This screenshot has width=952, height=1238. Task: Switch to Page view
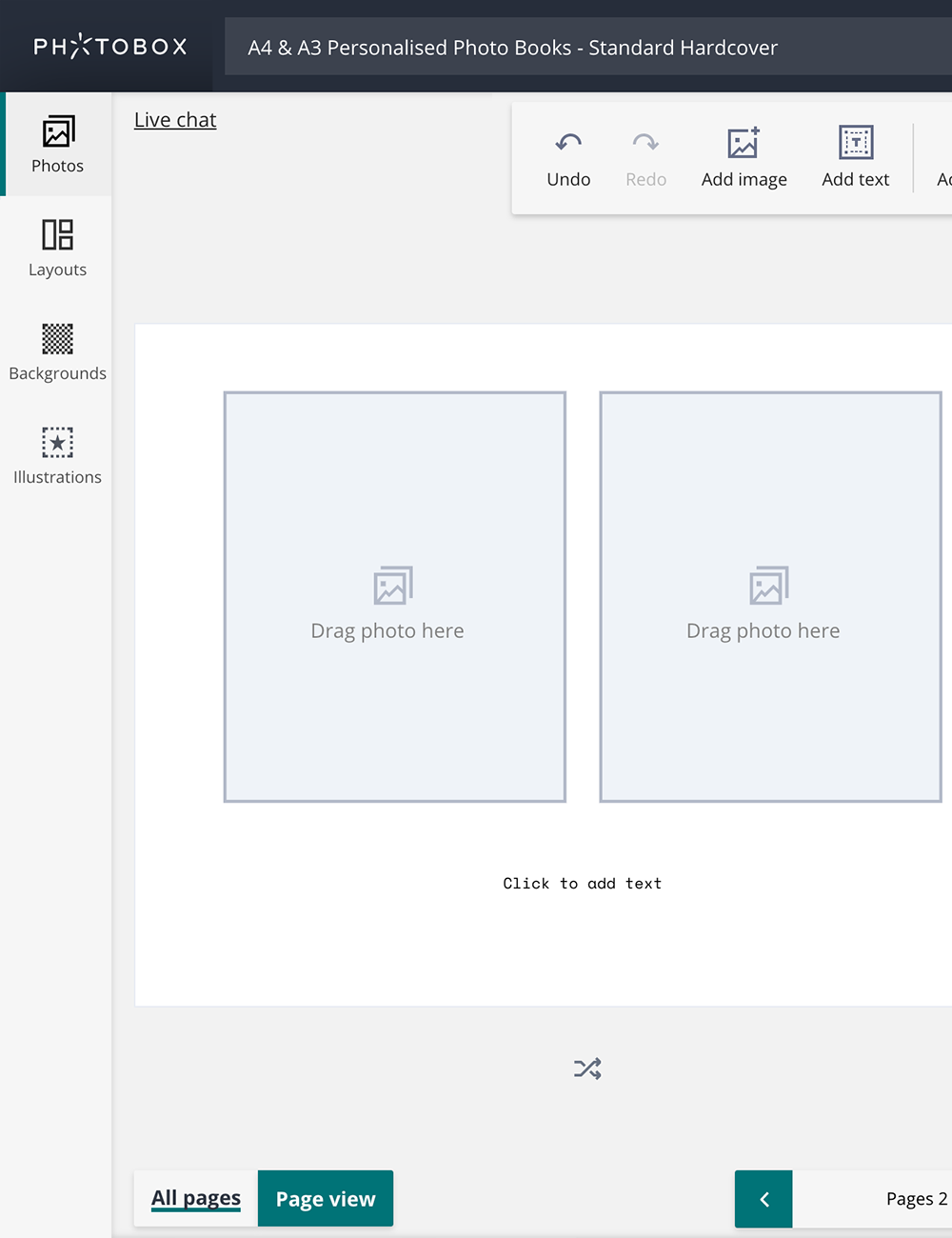[x=326, y=1199]
